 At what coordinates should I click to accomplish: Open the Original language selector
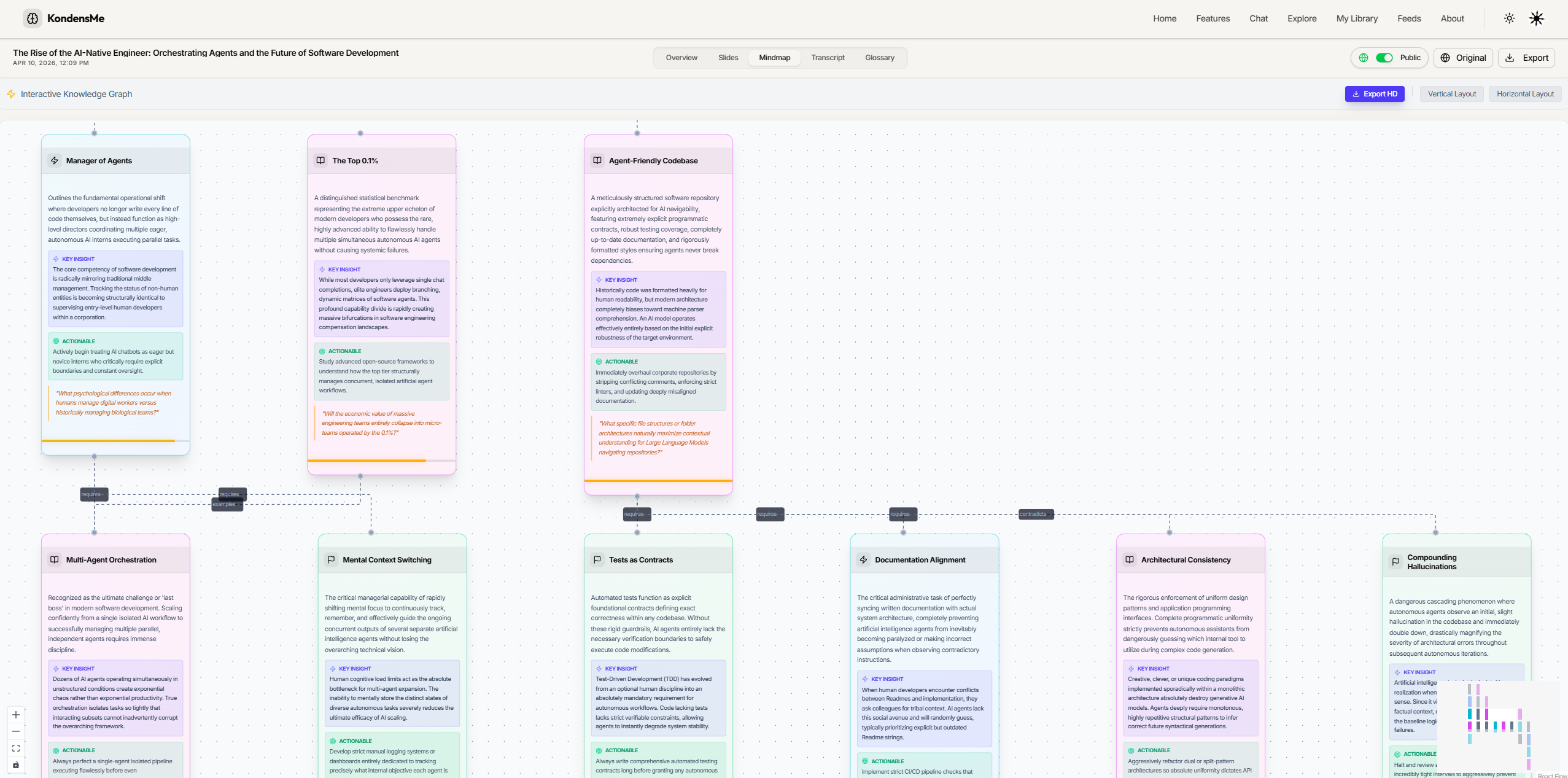pyautogui.click(x=1463, y=58)
